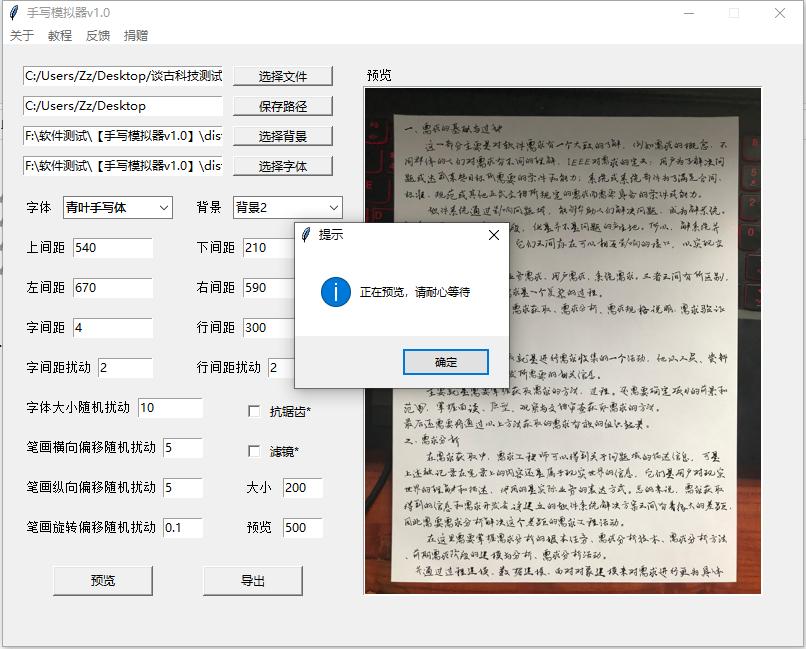Click the 大小 field showing 200
Viewport: 806px width, 649px height.
coord(303,488)
